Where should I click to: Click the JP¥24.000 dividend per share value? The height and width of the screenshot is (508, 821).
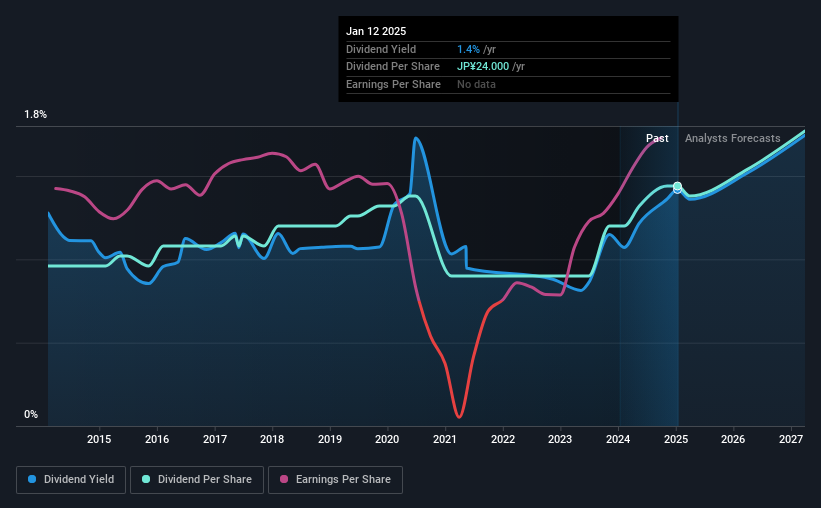point(483,67)
